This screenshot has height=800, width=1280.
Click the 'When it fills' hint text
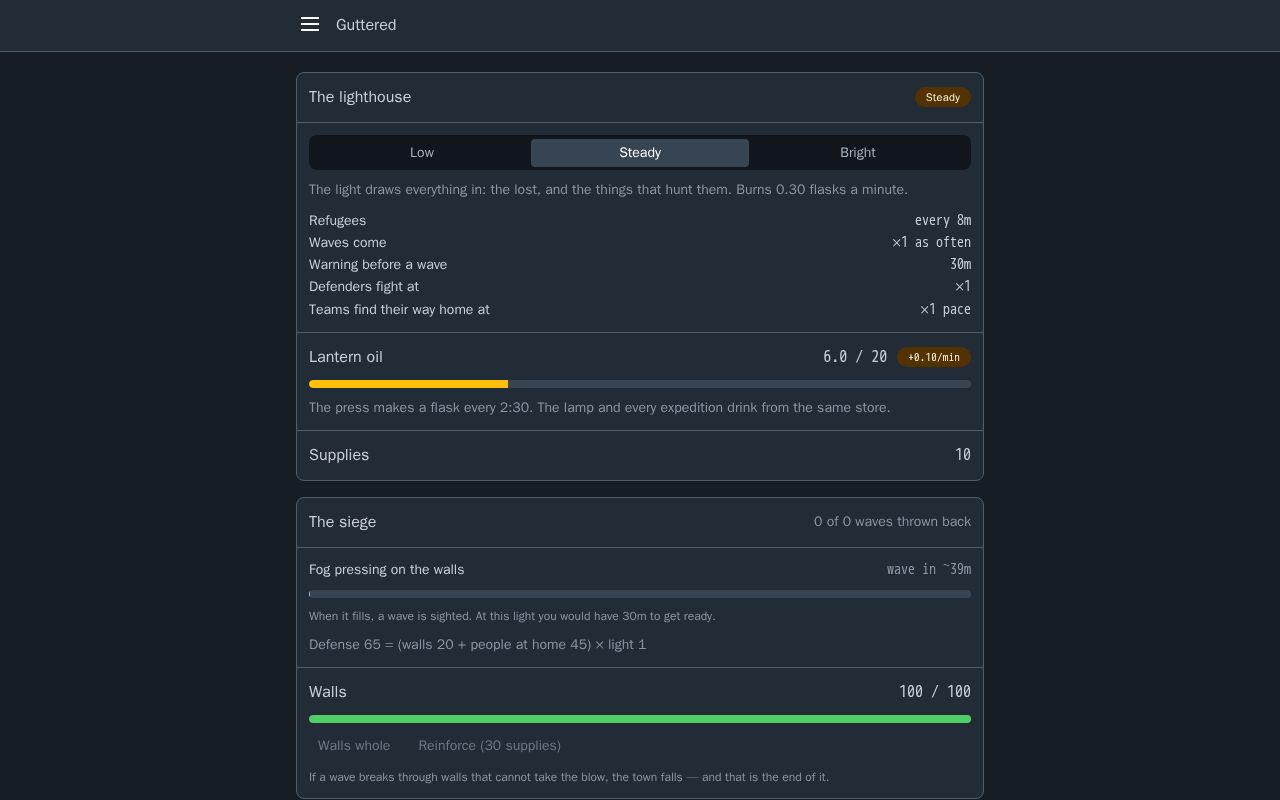point(512,616)
